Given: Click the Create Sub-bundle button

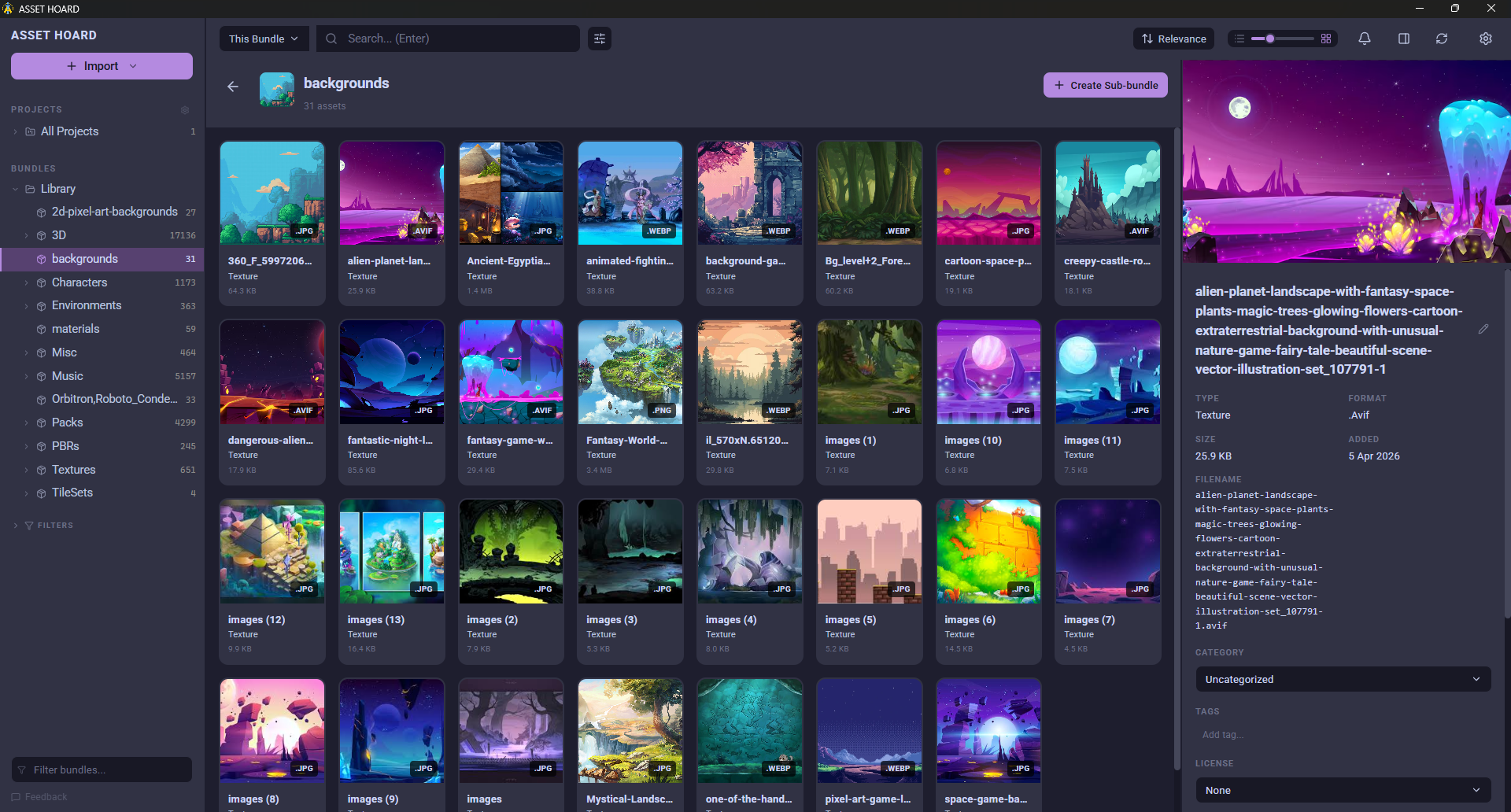Looking at the screenshot, I should click(x=1105, y=84).
